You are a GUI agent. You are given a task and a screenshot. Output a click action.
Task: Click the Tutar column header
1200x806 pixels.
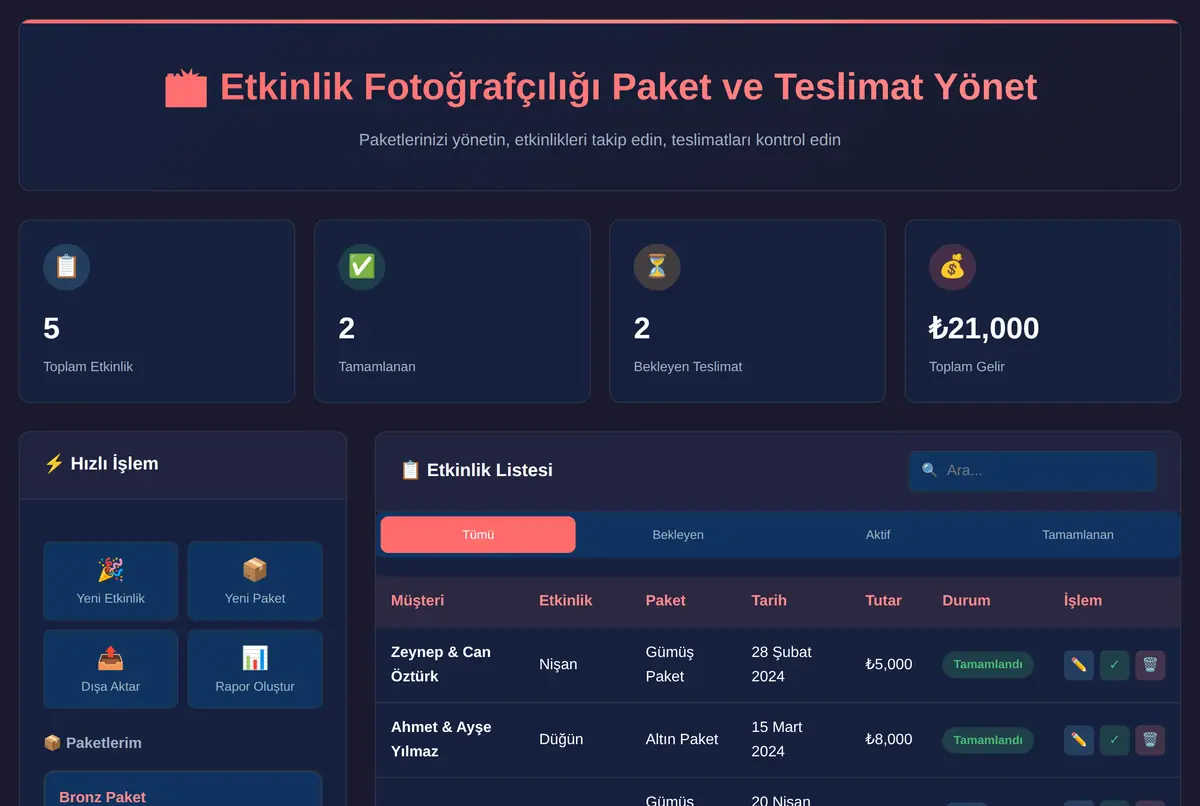coord(883,601)
